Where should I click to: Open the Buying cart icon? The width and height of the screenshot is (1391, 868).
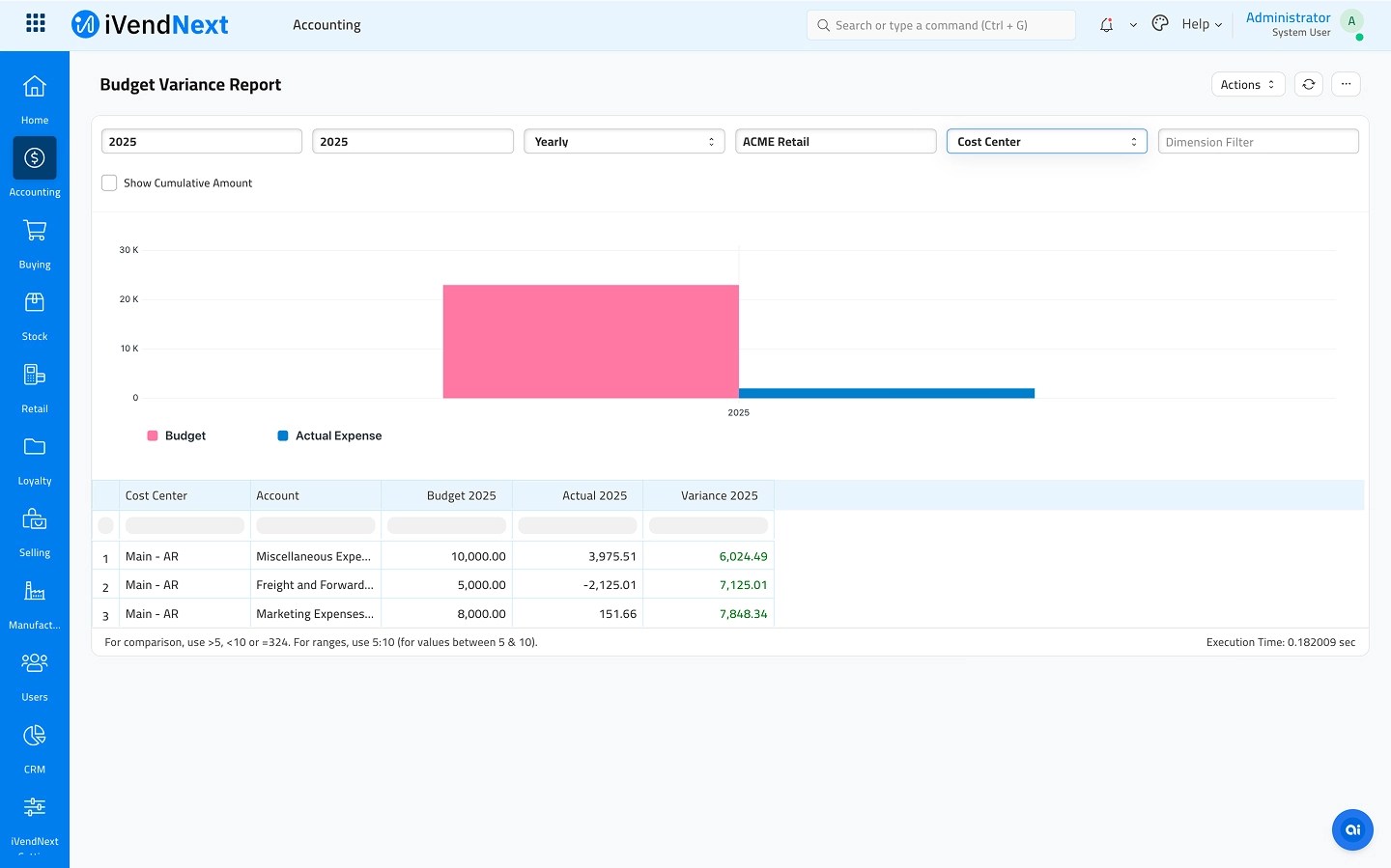click(35, 230)
